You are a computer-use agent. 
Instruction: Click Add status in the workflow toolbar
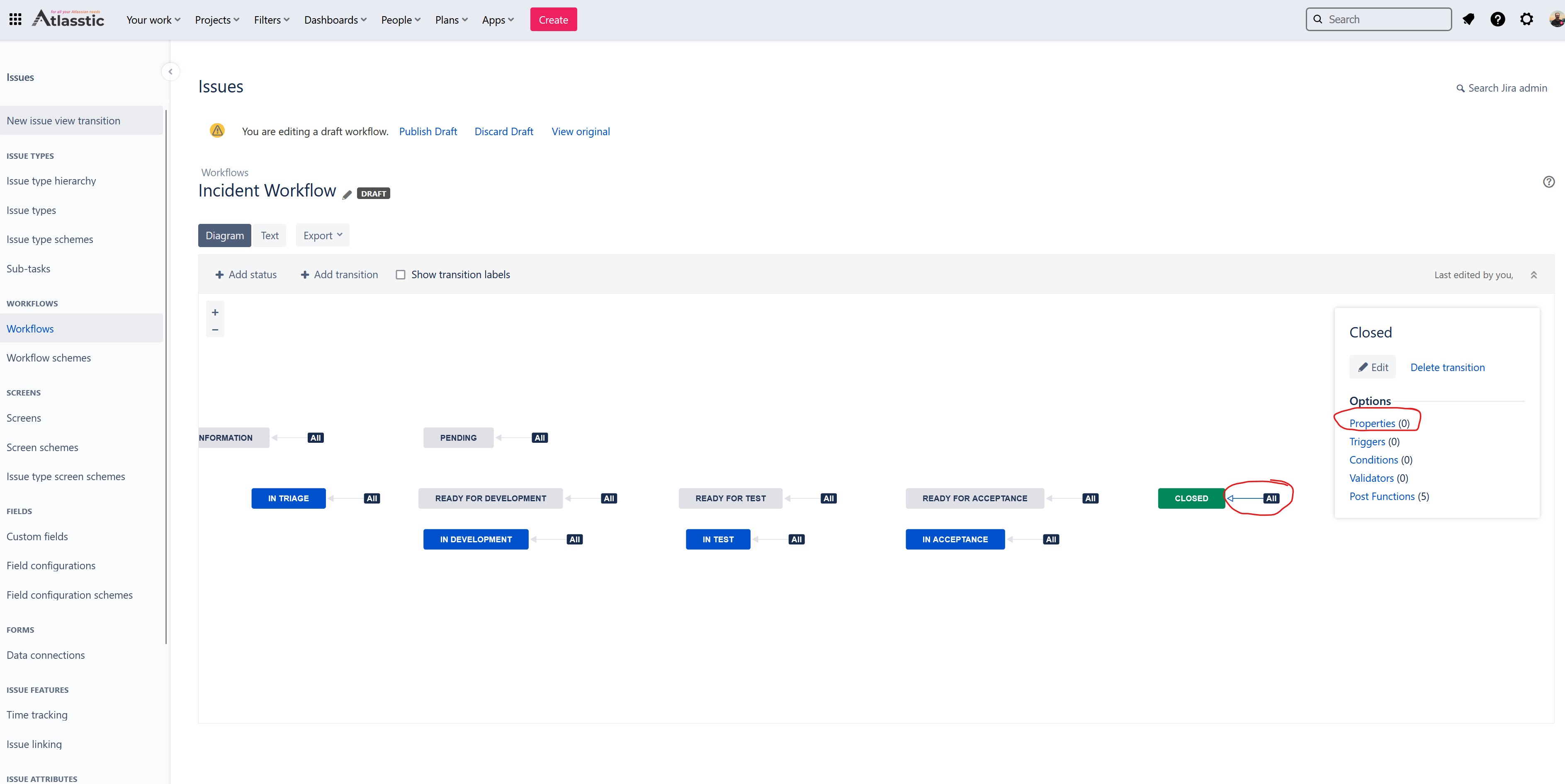tap(246, 274)
